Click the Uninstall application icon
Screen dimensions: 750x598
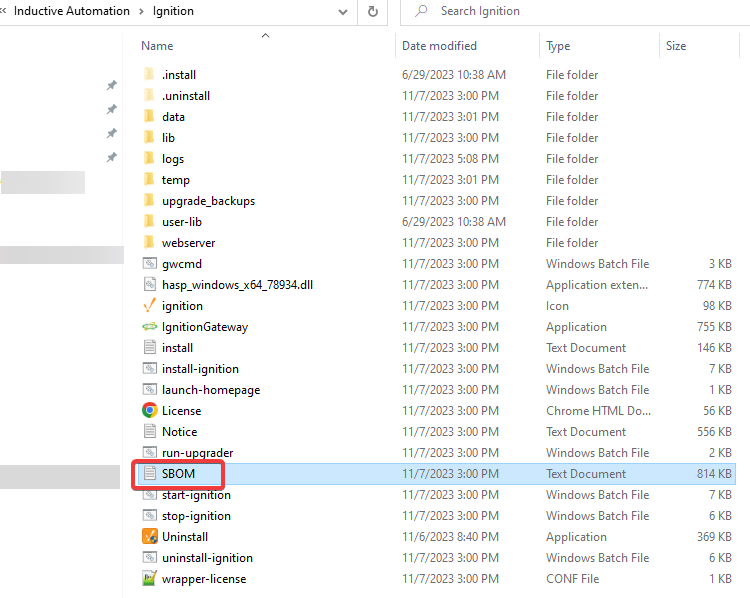coord(150,536)
